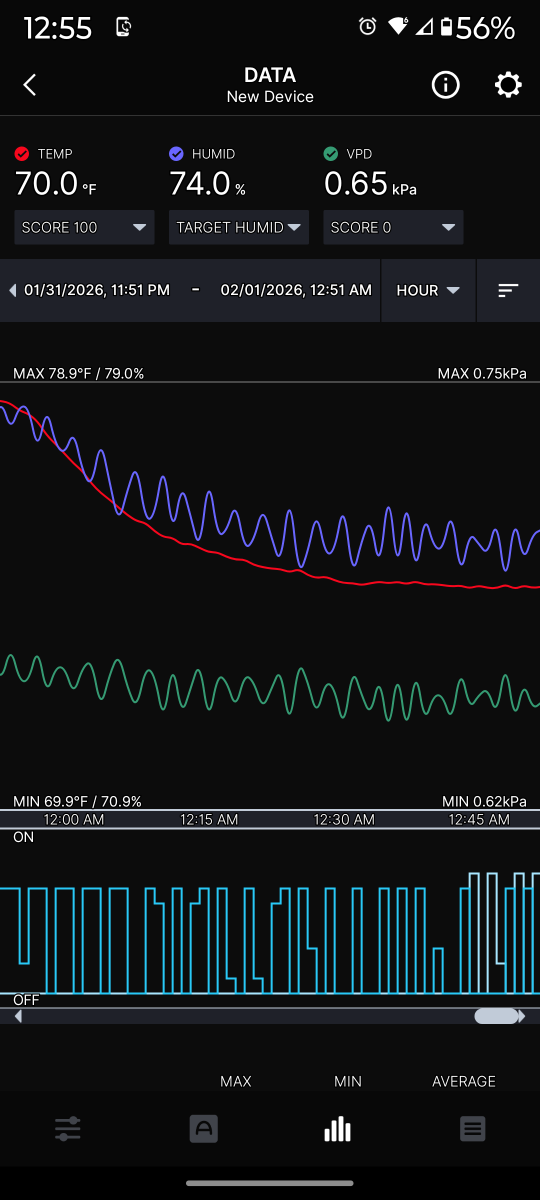
Task: Click the battery 56% indicator
Action: pos(477,27)
